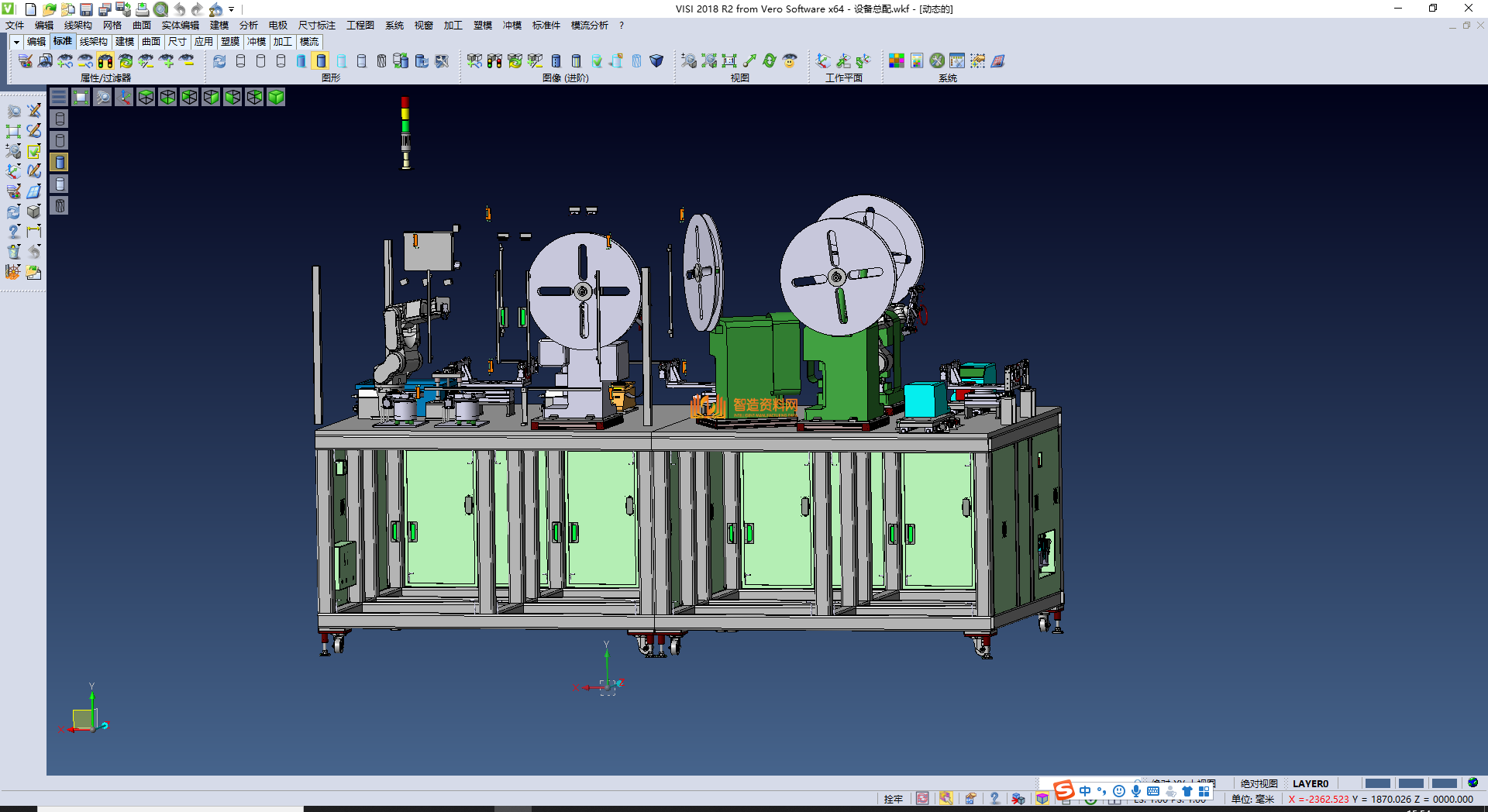Open the toolbar tab list dropdown
Image resolution: width=1488 pixels, height=812 pixels.
coord(15,42)
